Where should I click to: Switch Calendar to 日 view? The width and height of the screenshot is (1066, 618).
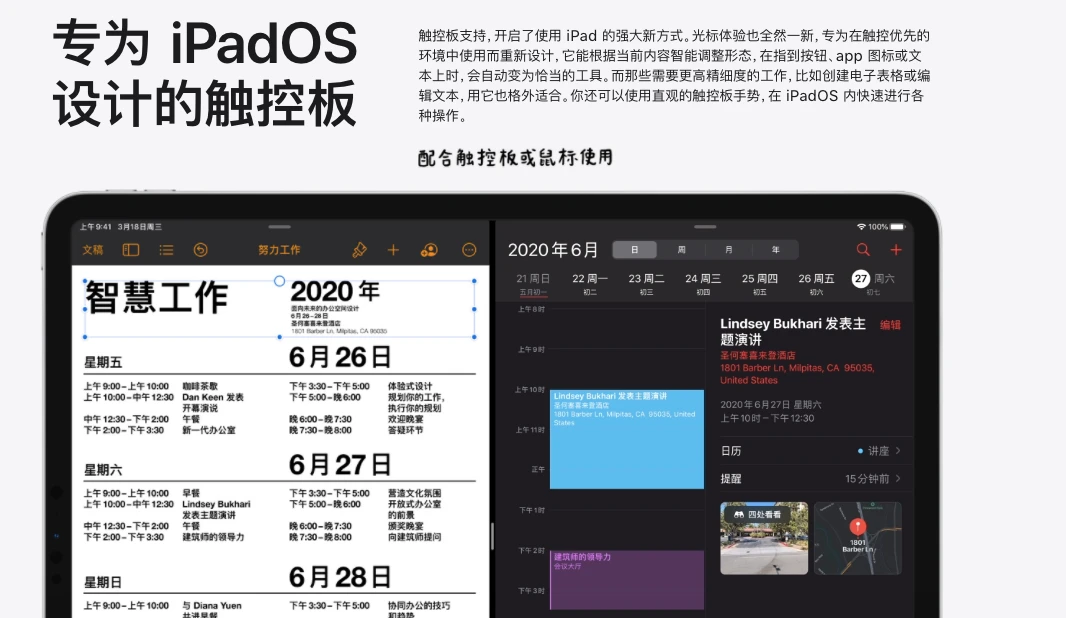click(634, 250)
